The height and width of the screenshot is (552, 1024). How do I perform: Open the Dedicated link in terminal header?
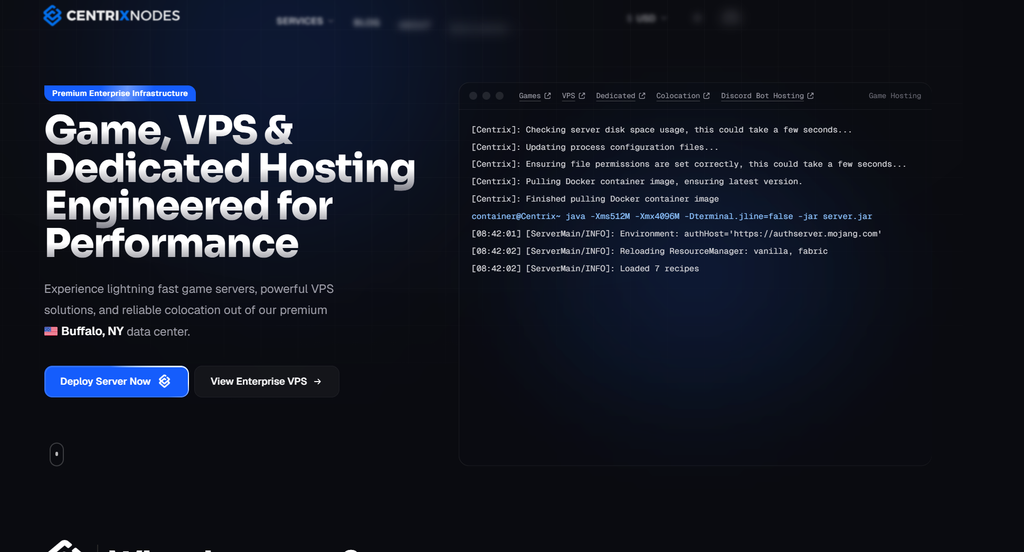point(615,96)
